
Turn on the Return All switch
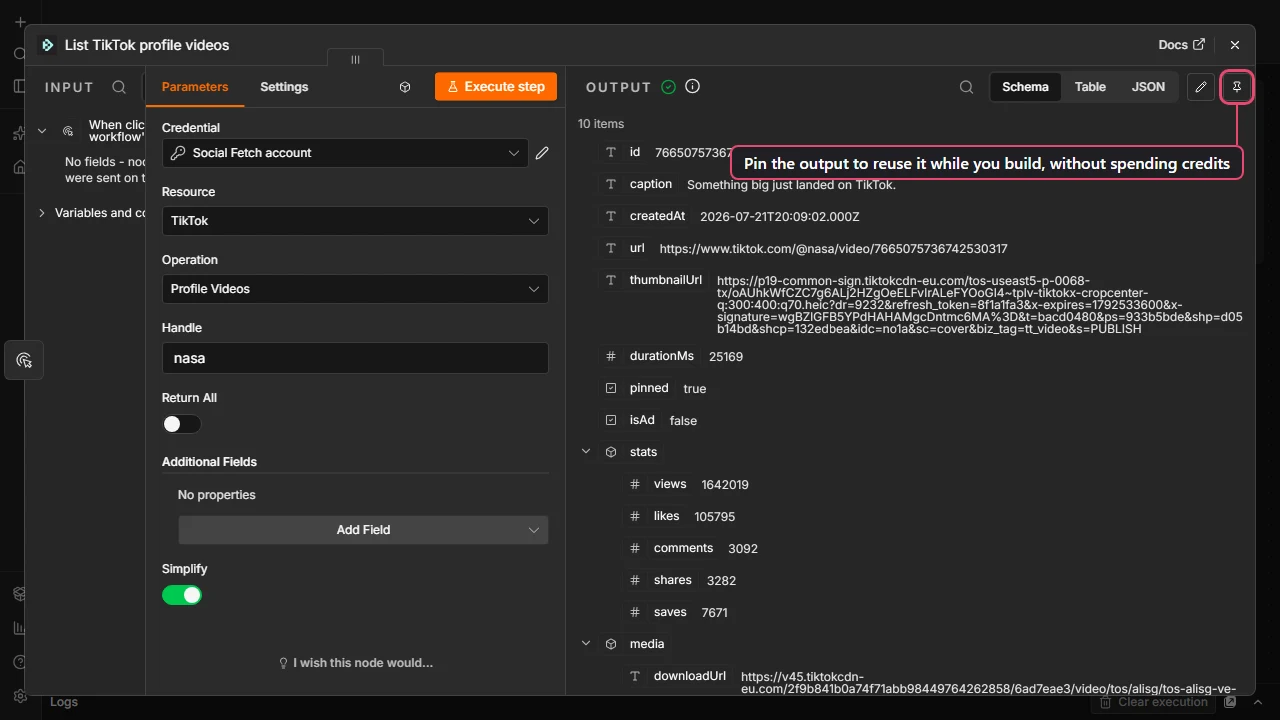pos(182,424)
